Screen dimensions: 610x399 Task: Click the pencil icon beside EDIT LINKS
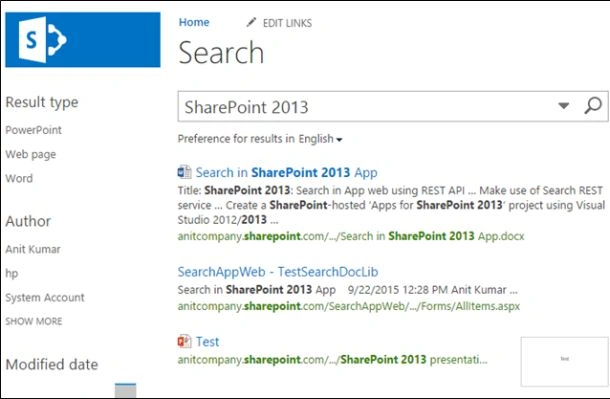point(251,23)
